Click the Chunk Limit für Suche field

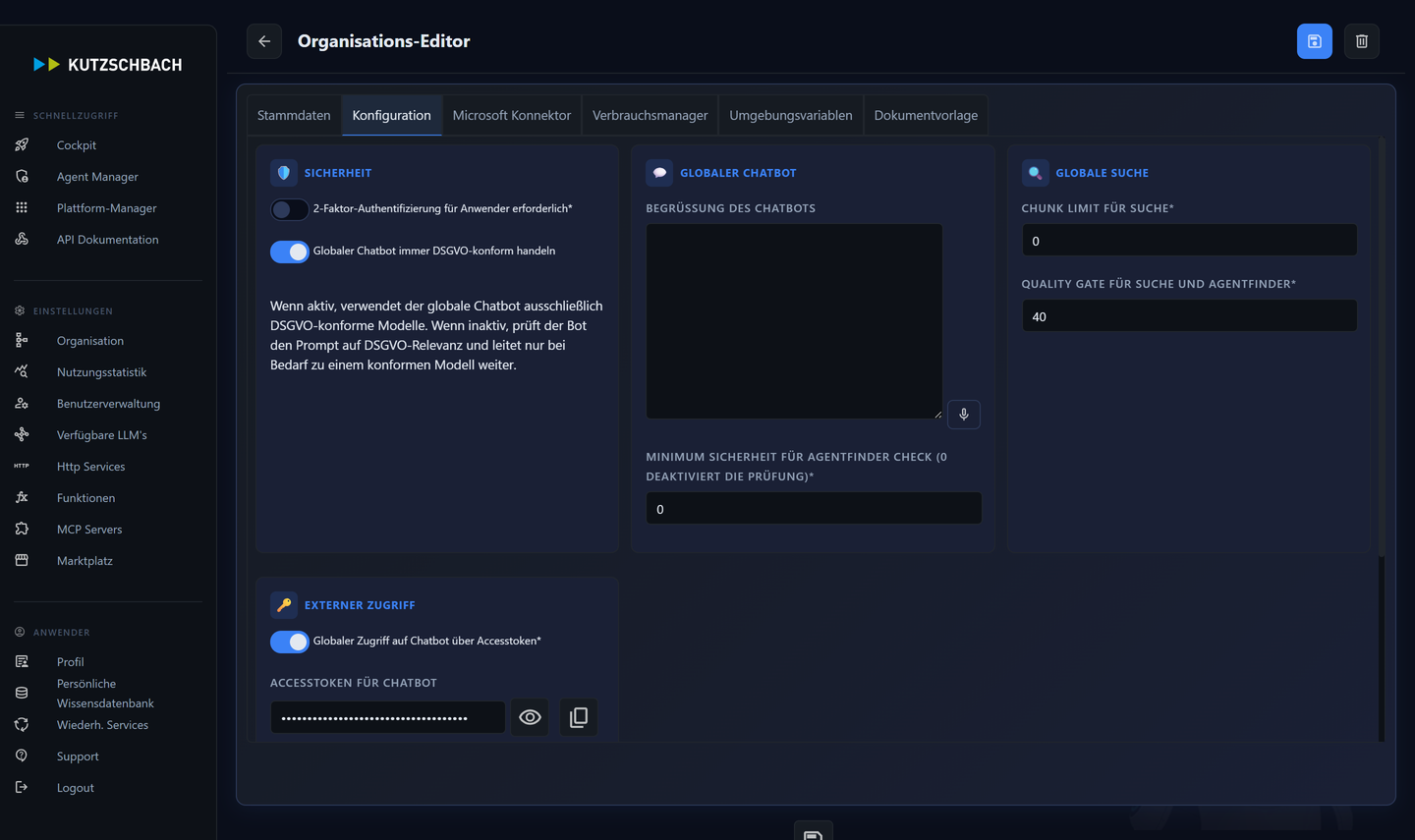point(1189,241)
